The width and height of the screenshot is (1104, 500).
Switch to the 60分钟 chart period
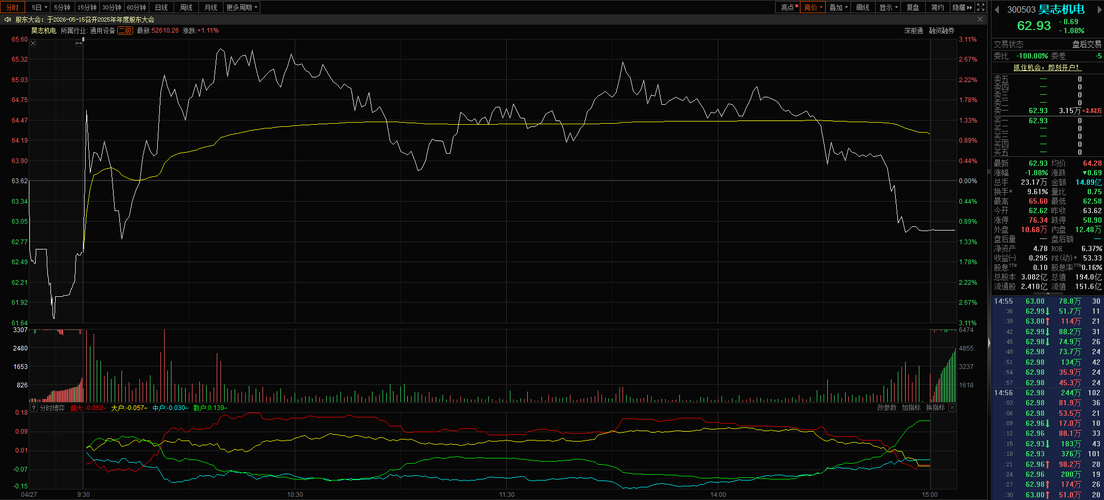click(x=137, y=7)
